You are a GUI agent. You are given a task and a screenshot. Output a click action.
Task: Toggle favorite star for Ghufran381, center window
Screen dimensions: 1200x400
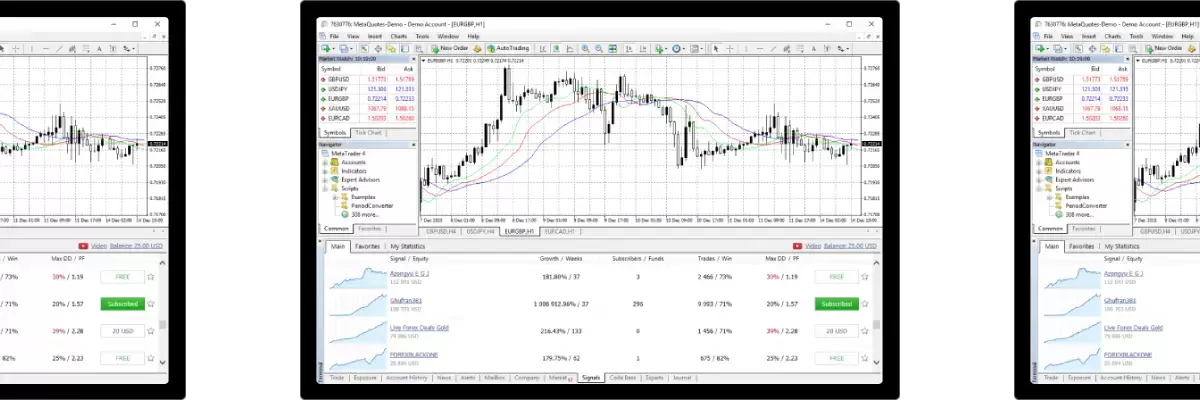pyautogui.click(x=864, y=303)
